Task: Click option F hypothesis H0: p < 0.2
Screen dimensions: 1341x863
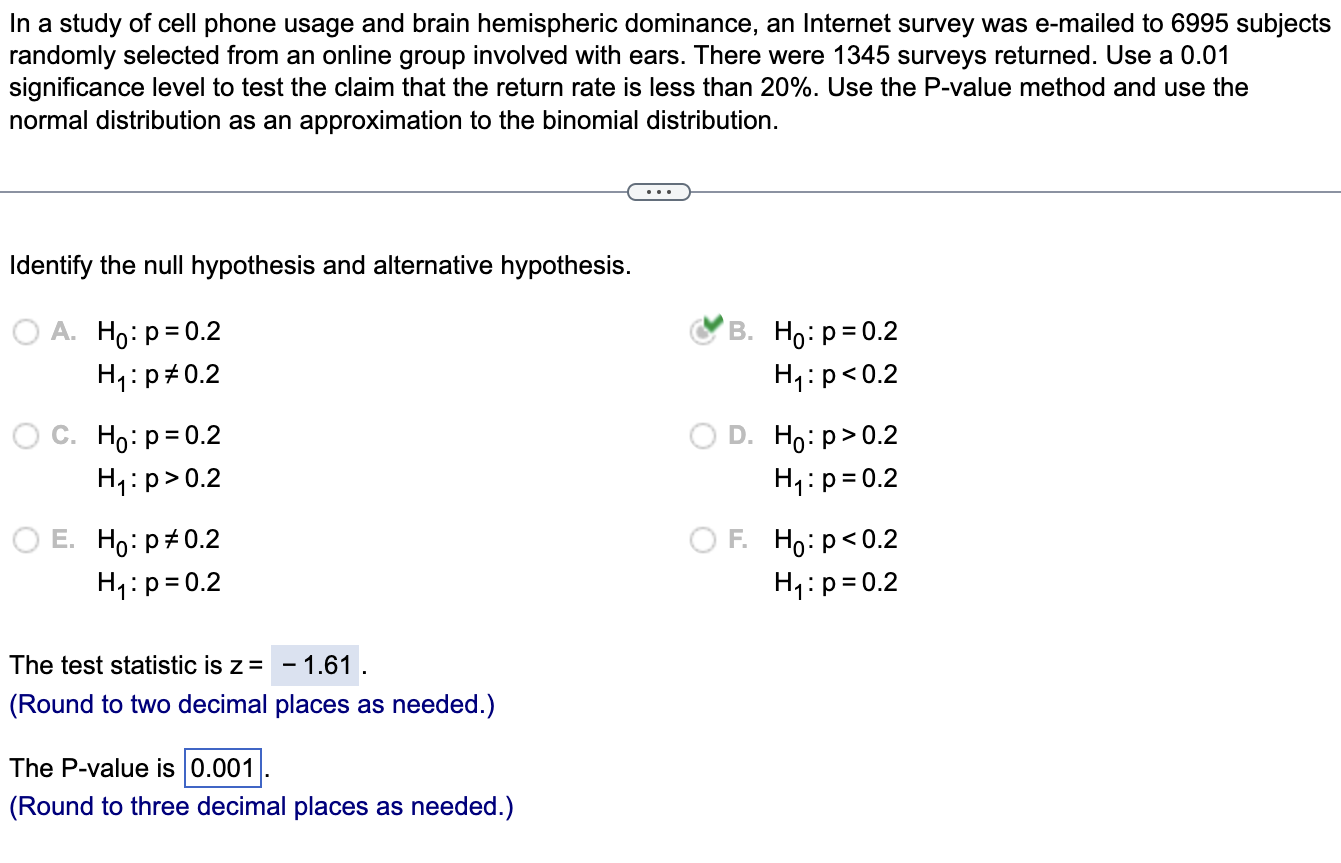Action: click(833, 539)
